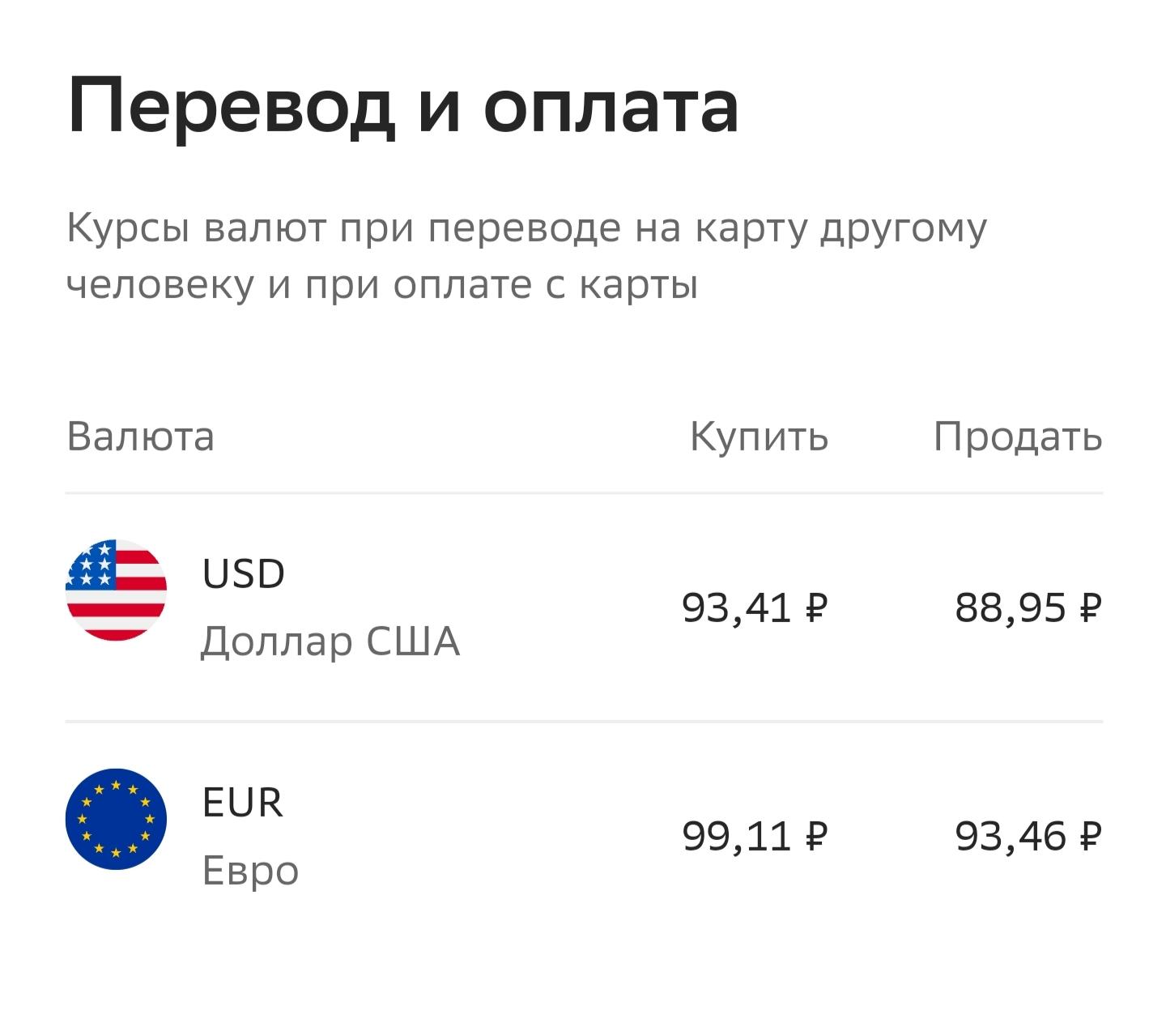
Task: Sort by the "Купить" column header
Action: tap(759, 437)
